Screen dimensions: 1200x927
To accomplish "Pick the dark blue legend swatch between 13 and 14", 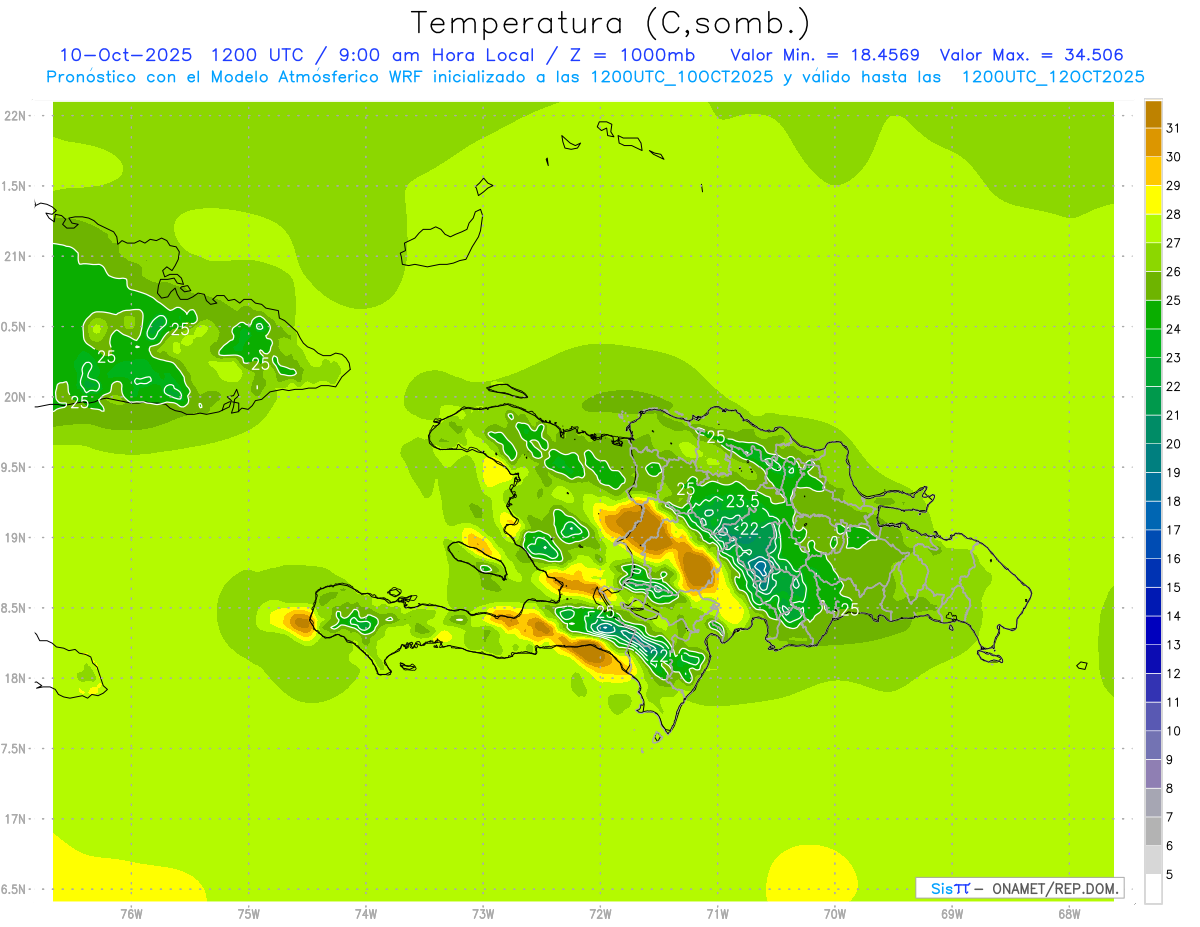I will coord(1153,631).
